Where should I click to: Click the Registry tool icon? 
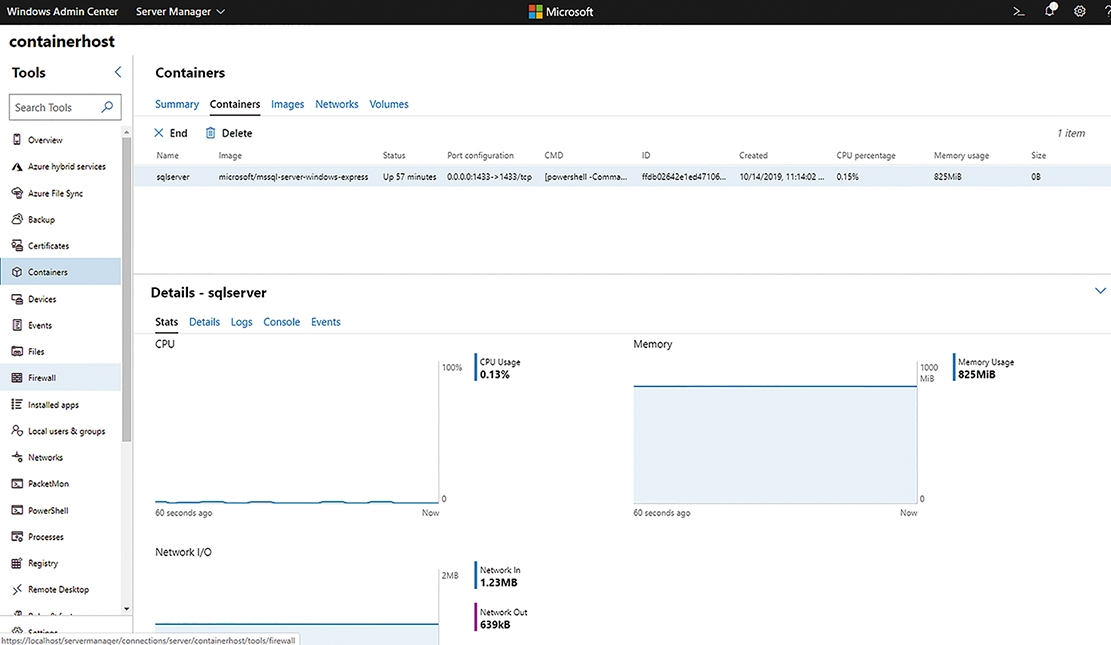17,563
